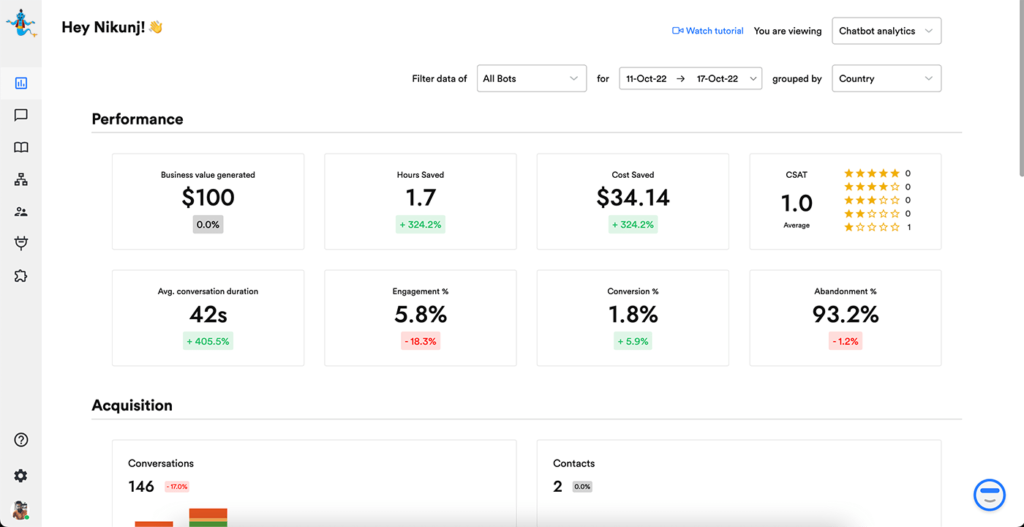Open the plug integrations icon in the sidebar
This screenshot has width=1024, height=527.
click(x=21, y=243)
